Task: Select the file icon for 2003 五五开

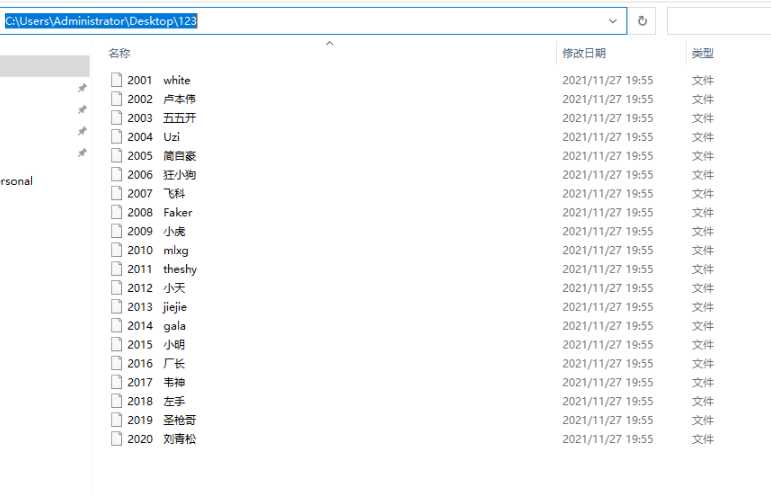Action: tap(117, 117)
